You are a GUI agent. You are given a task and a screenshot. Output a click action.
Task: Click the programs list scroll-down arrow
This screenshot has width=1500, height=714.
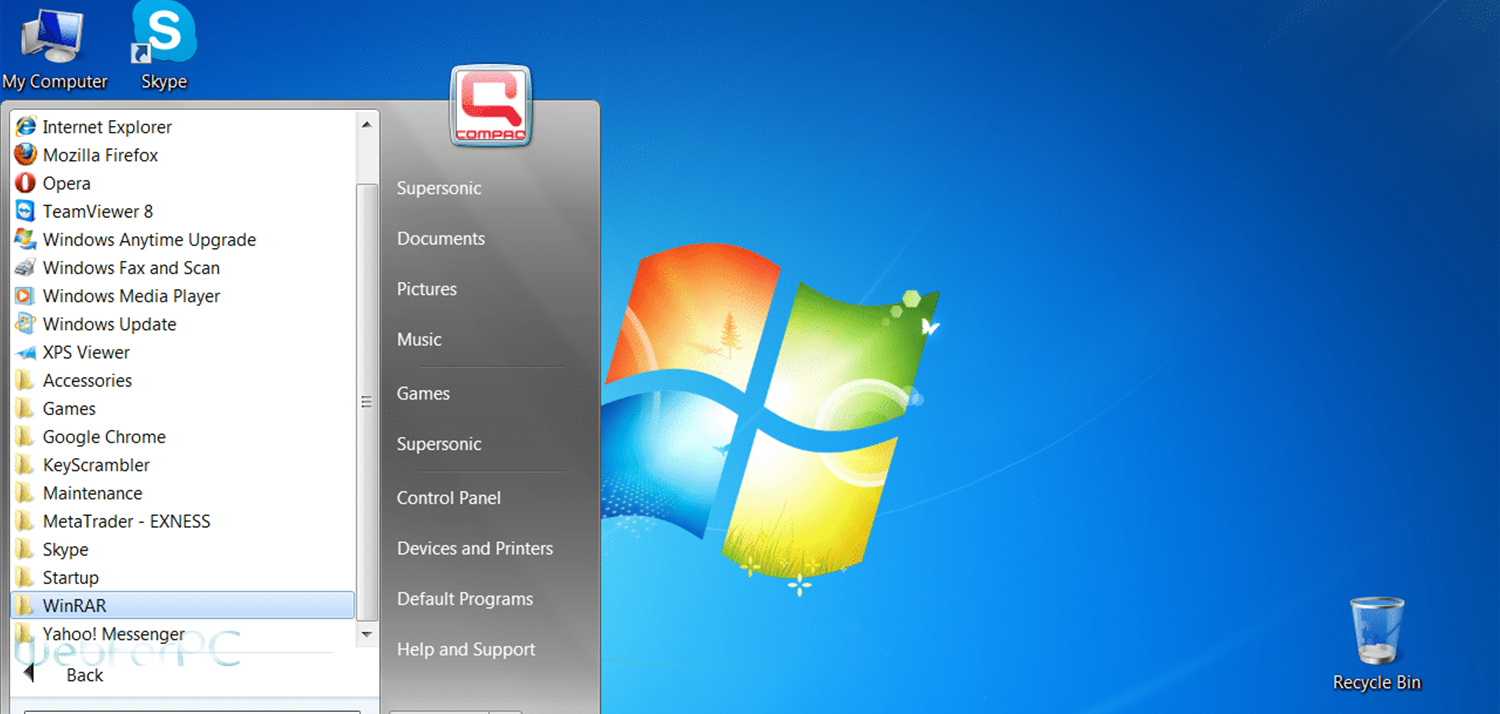(367, 634)
